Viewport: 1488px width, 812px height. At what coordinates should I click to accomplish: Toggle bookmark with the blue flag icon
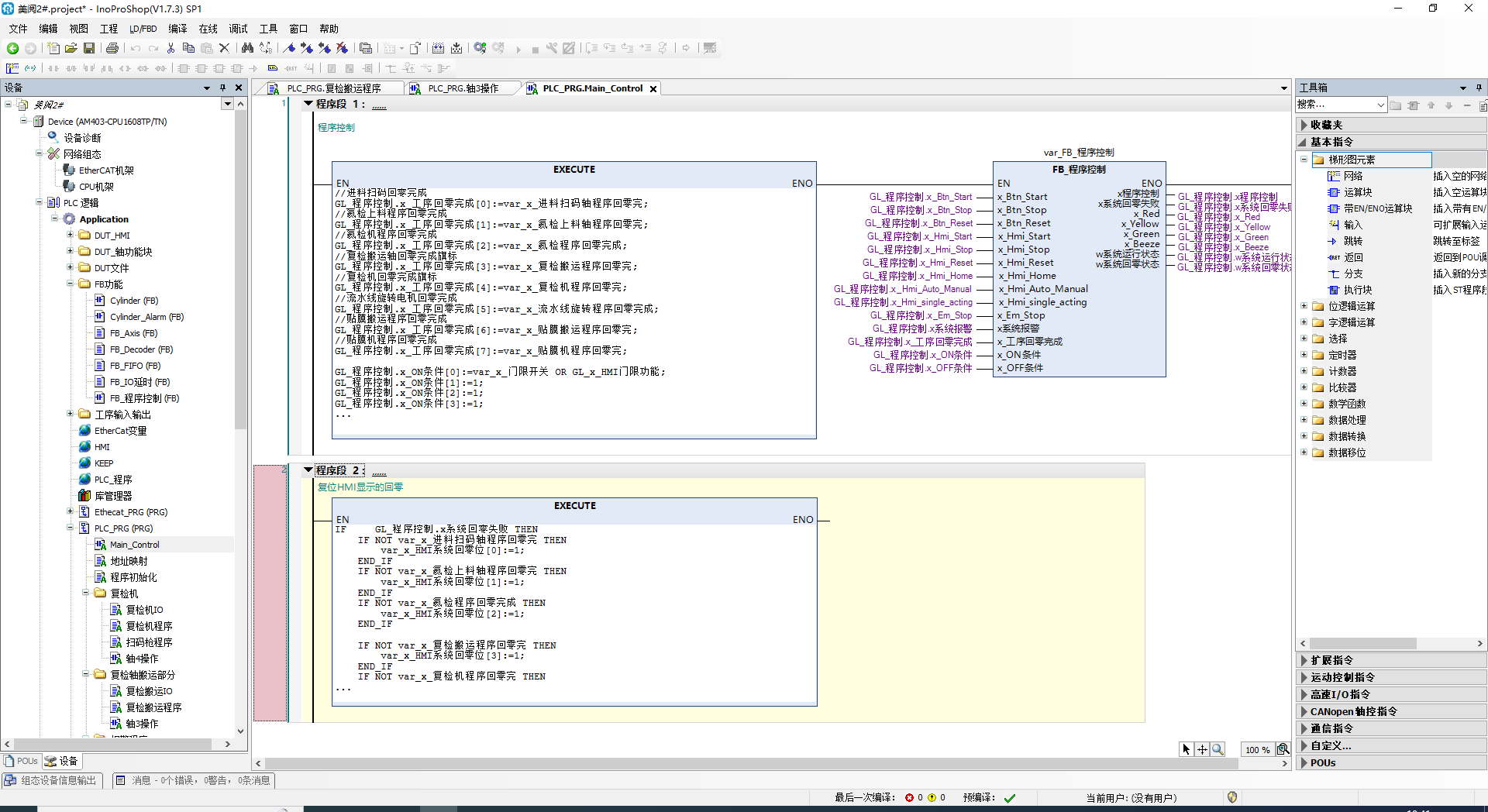click(x=289, y=48)
